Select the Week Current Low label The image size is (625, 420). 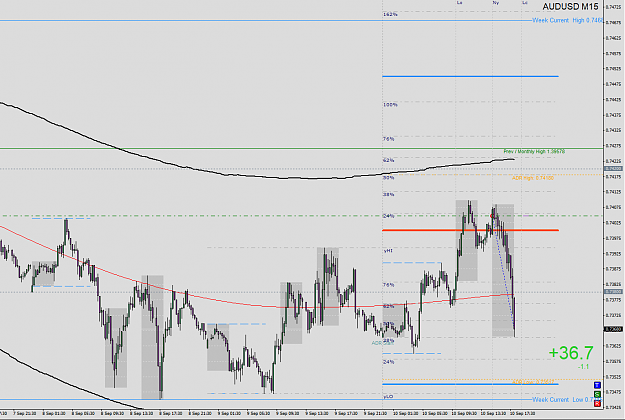566,399
